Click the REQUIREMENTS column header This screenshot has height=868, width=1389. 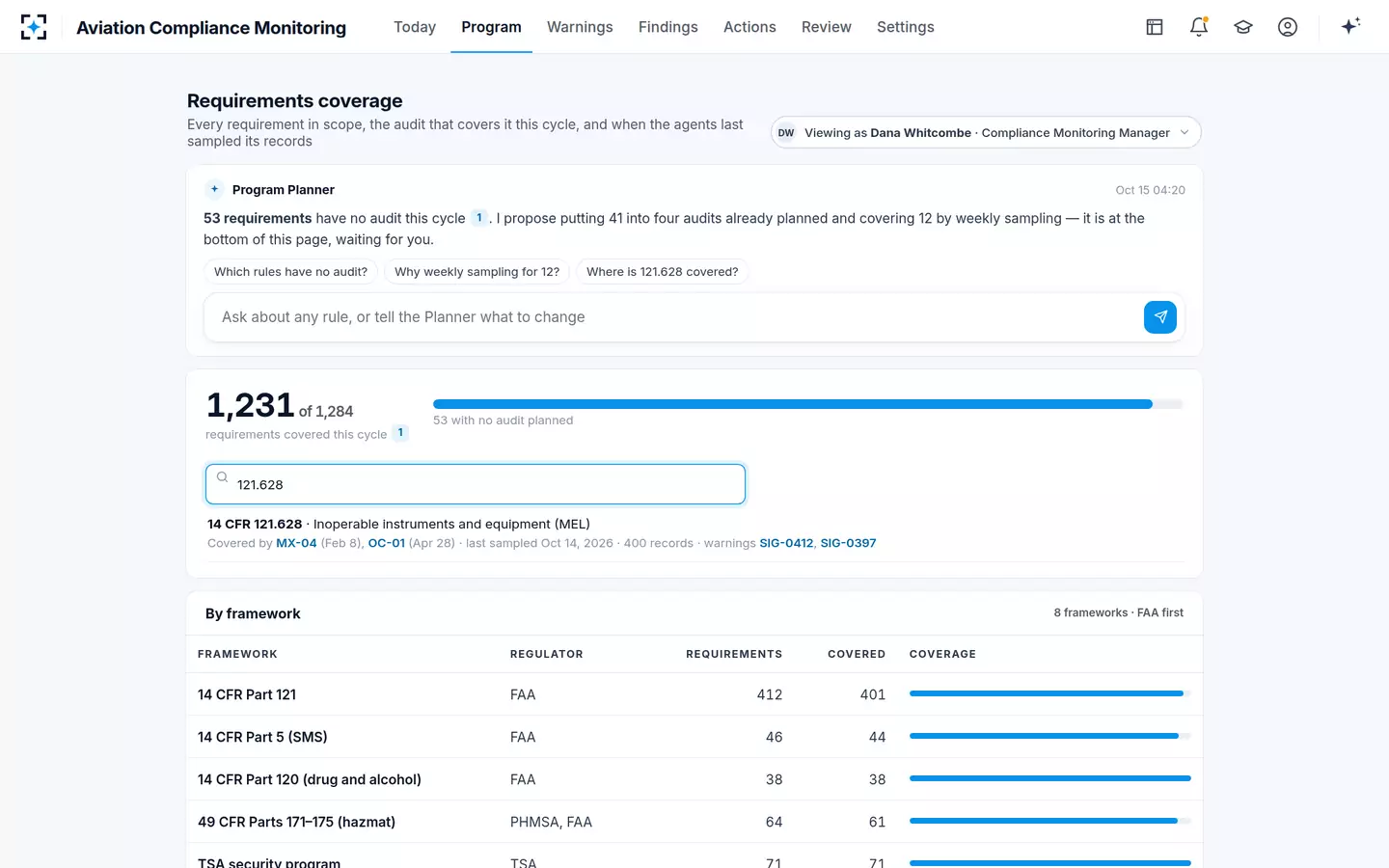pyautogui.click(x=734, y=654)
